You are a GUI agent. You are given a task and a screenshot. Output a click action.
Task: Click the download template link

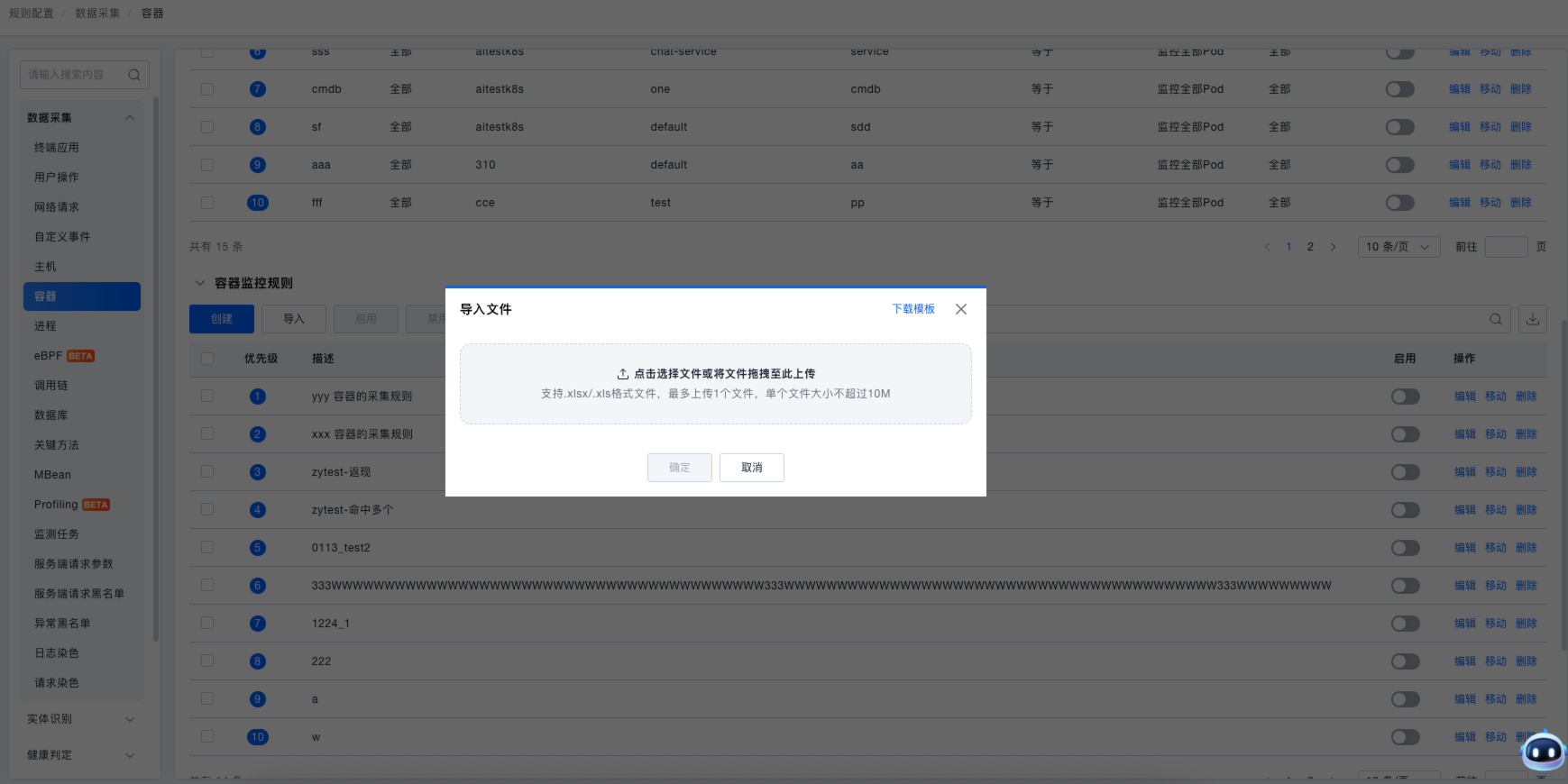[912, 309]
